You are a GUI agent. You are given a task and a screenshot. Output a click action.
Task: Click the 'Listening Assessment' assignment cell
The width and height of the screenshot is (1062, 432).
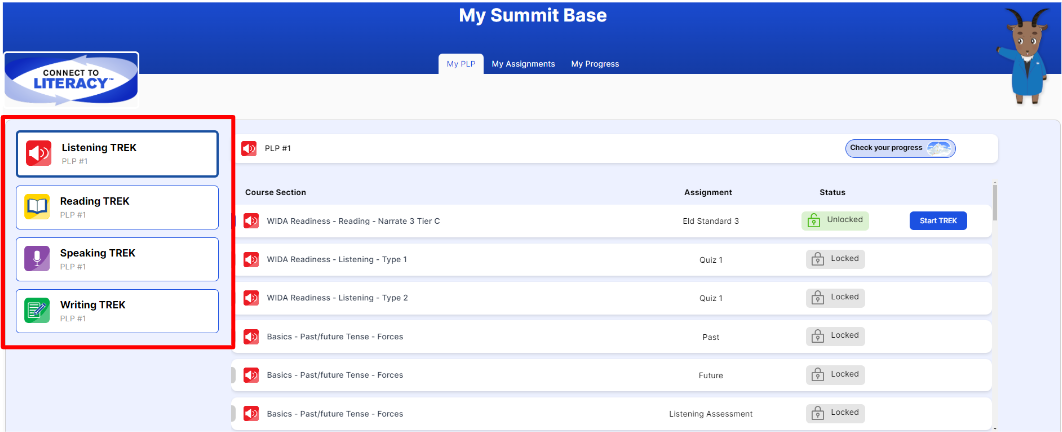click(710, 414)
